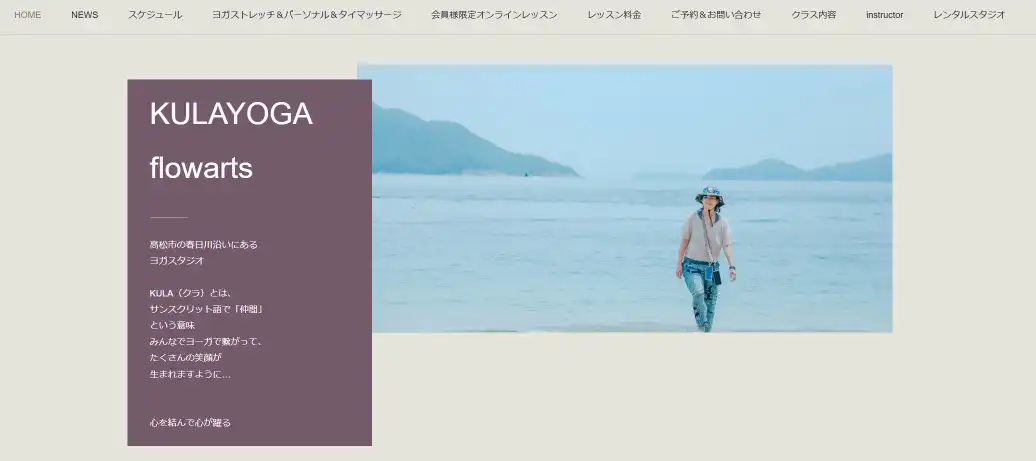Click the ヨガスタジオ text line

coord(176,260)
